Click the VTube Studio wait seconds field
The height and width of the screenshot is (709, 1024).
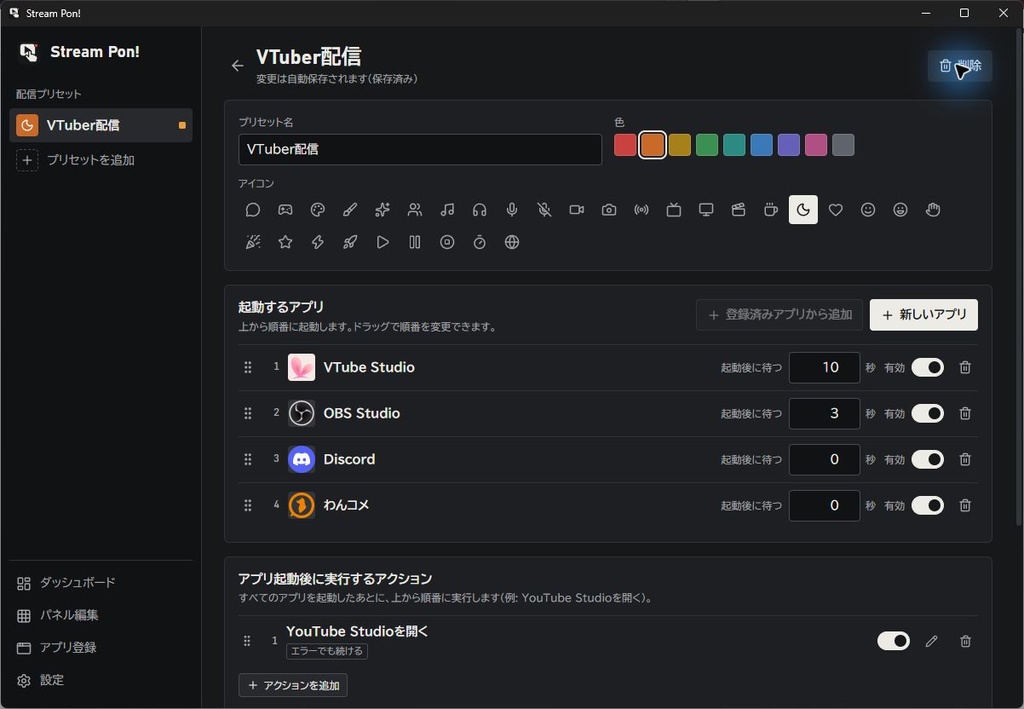click(x=824, y=368)
